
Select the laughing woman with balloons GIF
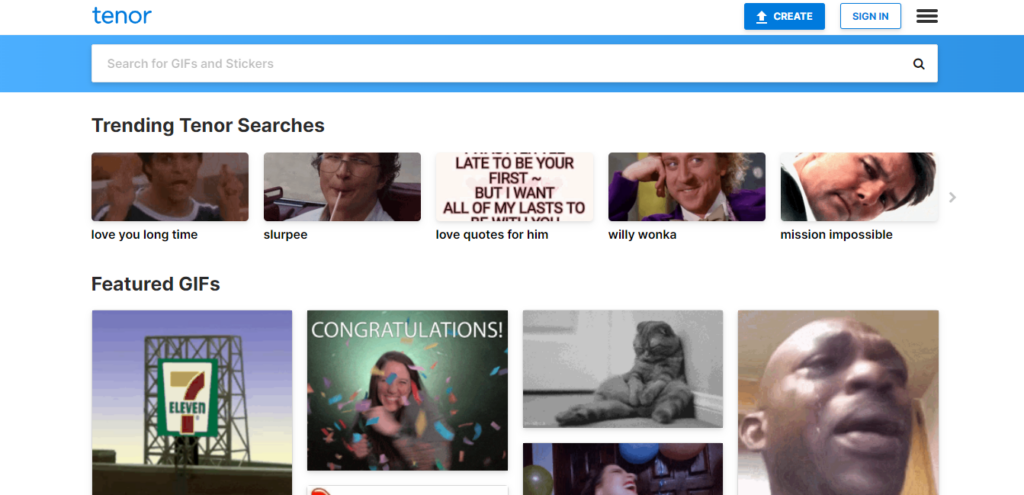point(623,469)
